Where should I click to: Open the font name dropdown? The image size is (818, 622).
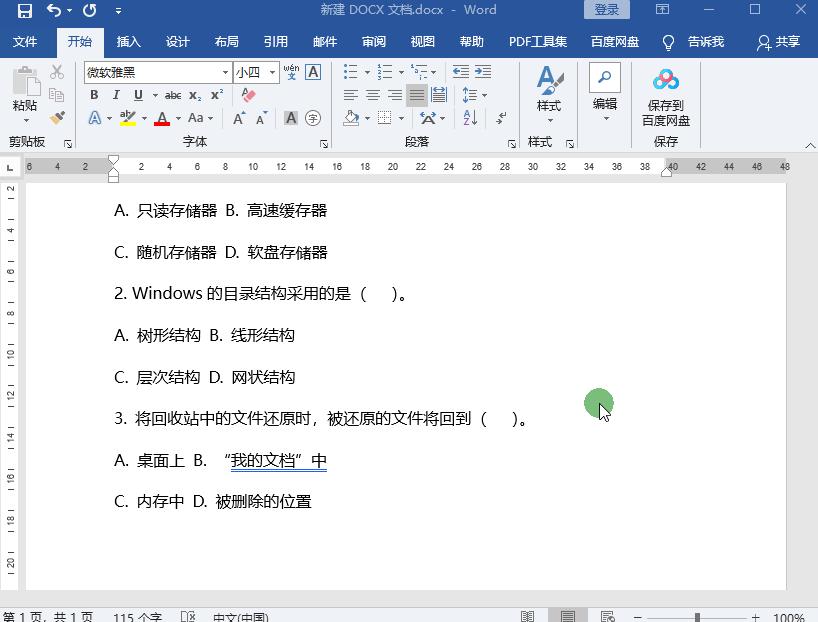[x=225, y=74]
